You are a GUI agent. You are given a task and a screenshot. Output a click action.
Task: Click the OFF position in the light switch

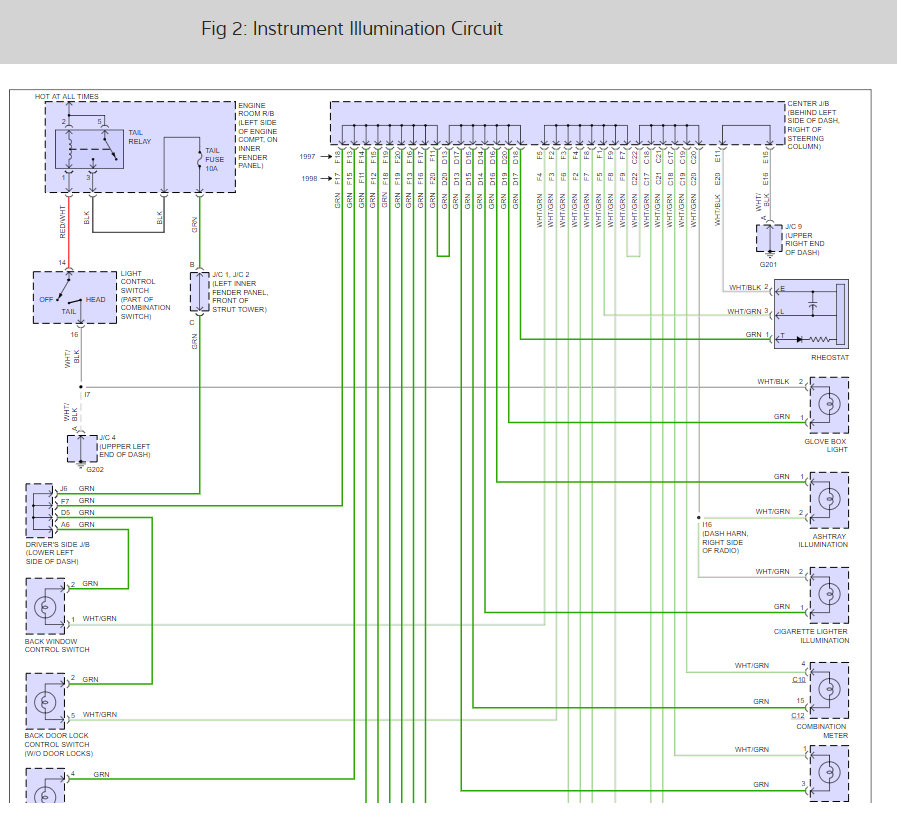46,299
